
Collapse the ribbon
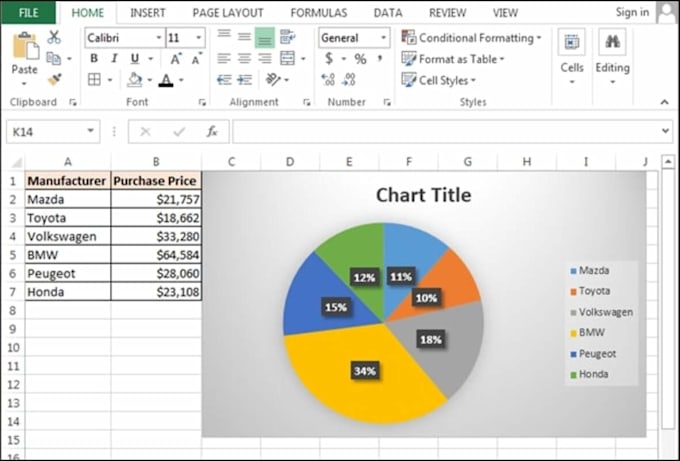(664, 102)
